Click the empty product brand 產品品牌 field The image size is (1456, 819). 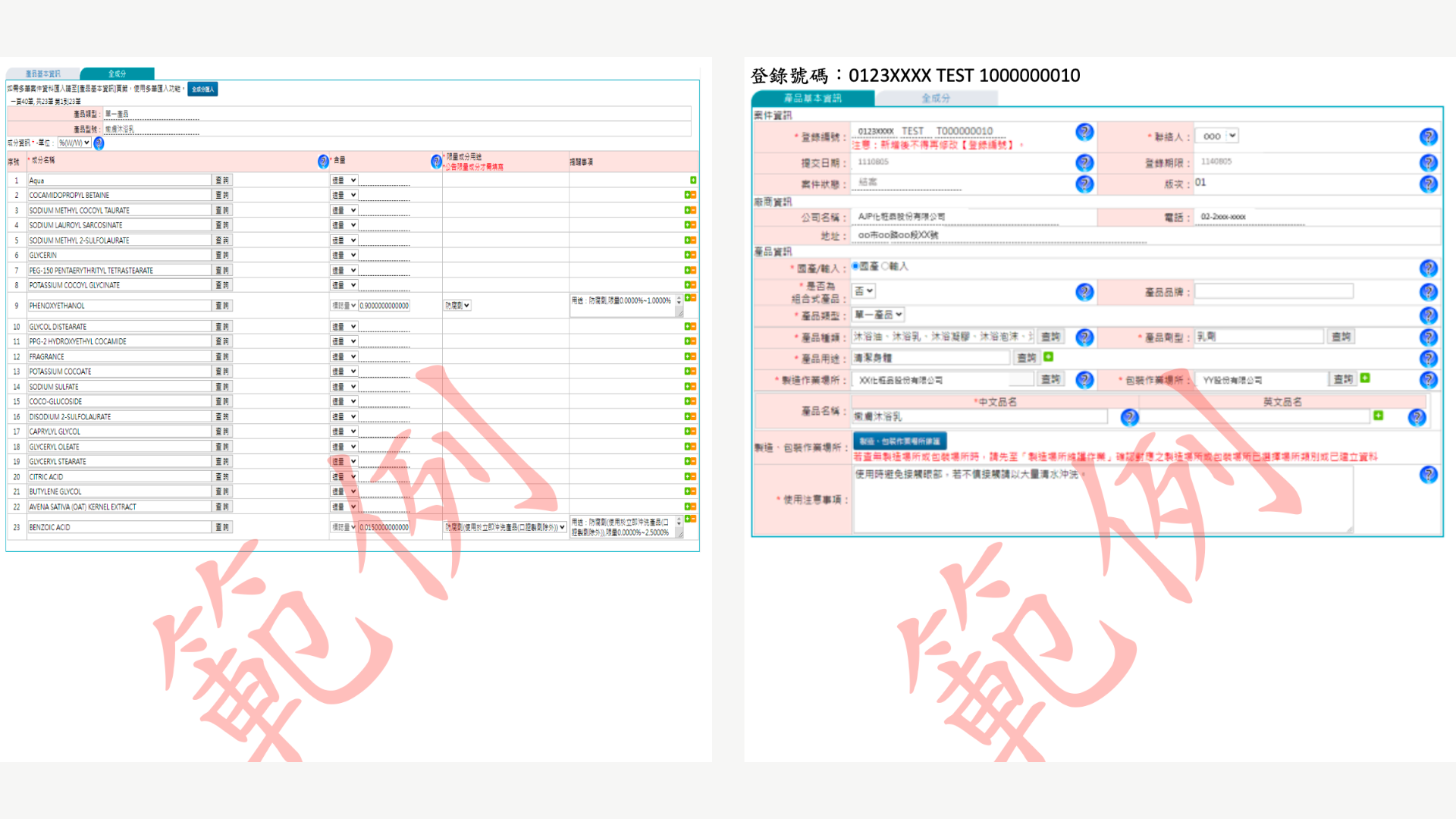coord(1274,291)
